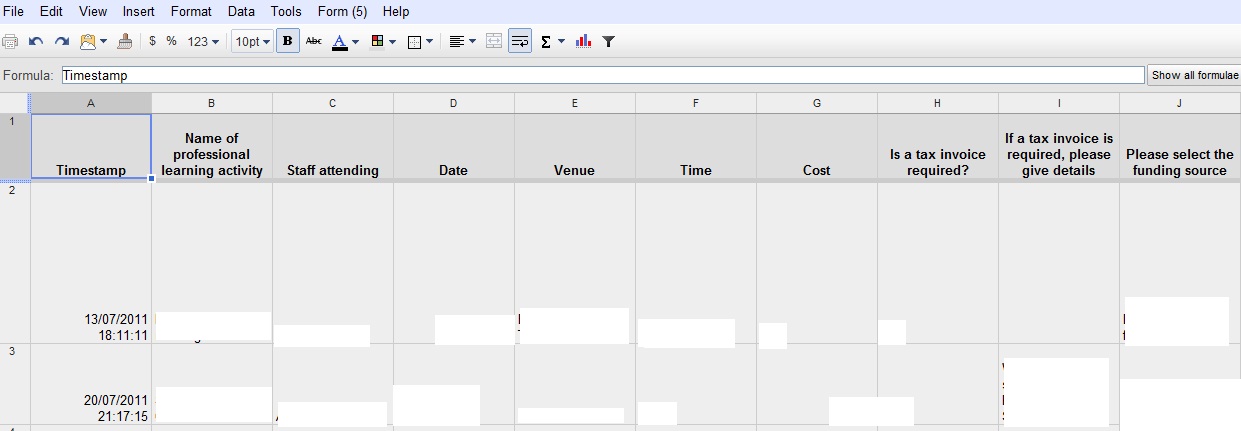Click the Show all formulae button
1241x431 pixels.
tap(1194, 75)
